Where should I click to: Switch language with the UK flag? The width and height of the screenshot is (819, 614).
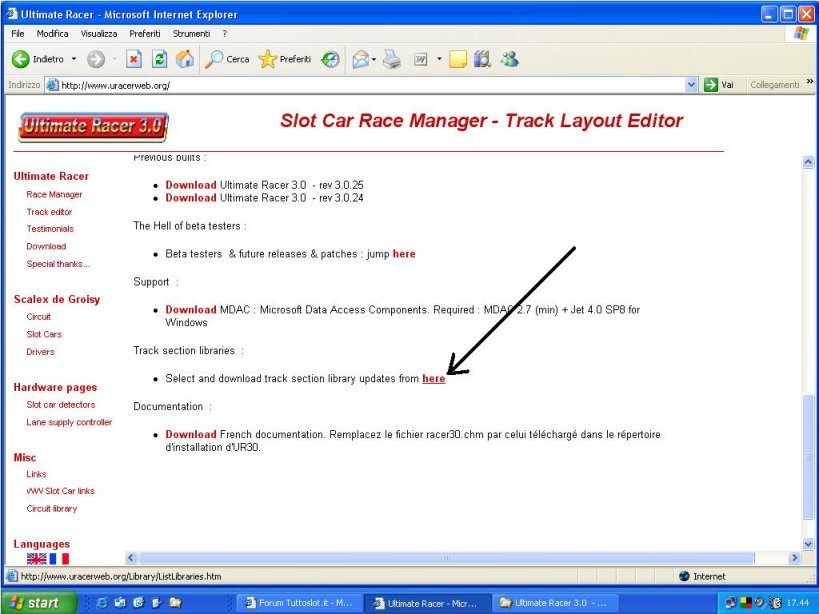[37, 559]
